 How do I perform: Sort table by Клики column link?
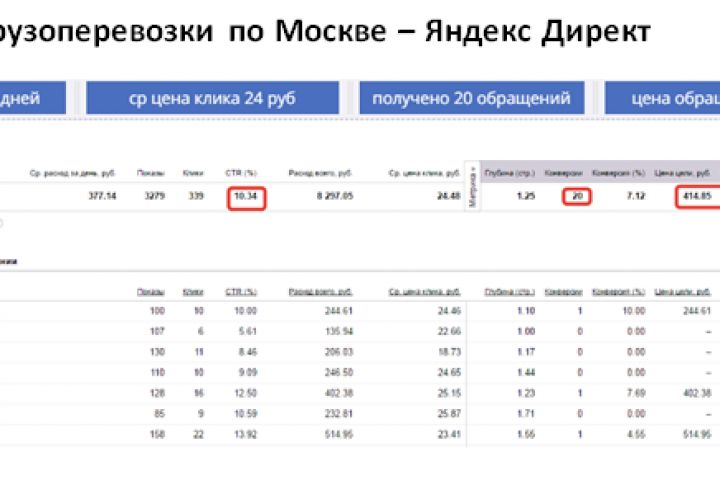tap(193, 292)
